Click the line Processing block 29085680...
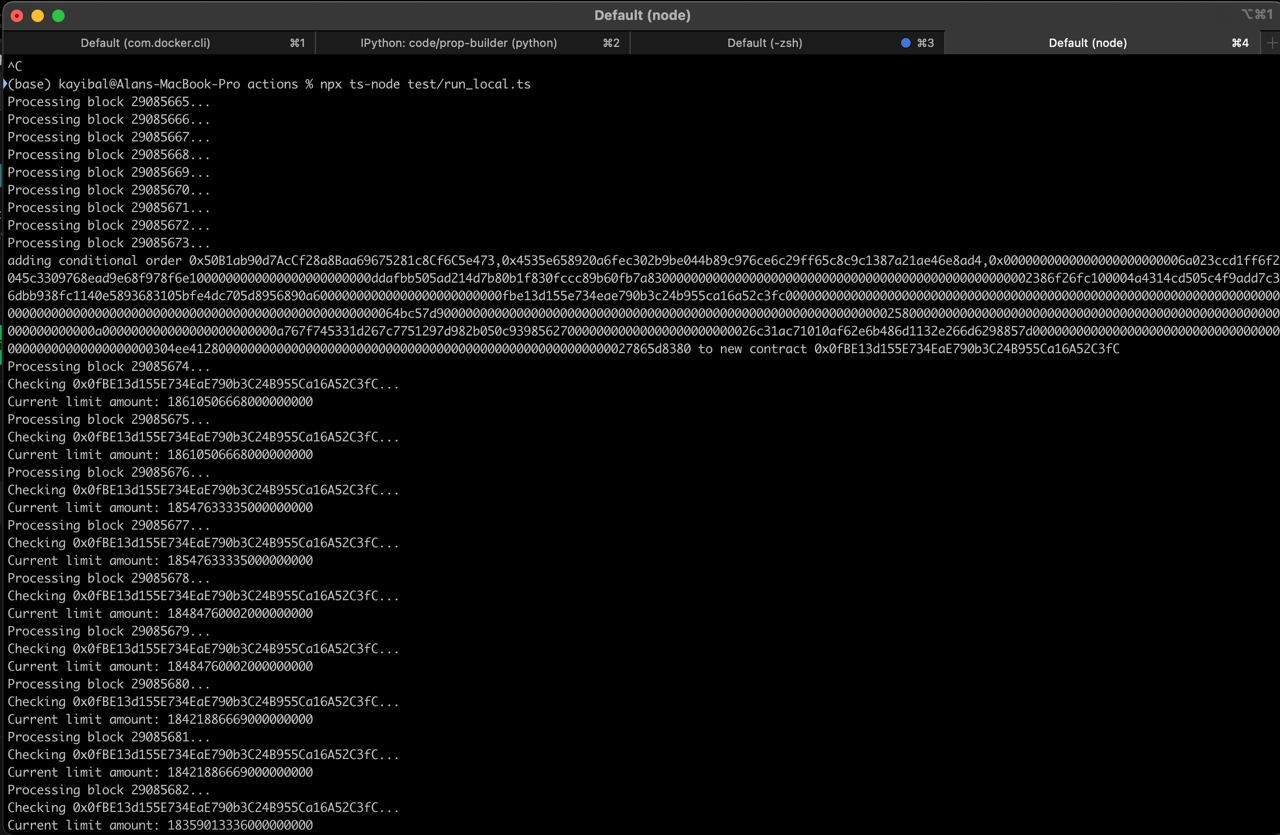 [109, 684]
